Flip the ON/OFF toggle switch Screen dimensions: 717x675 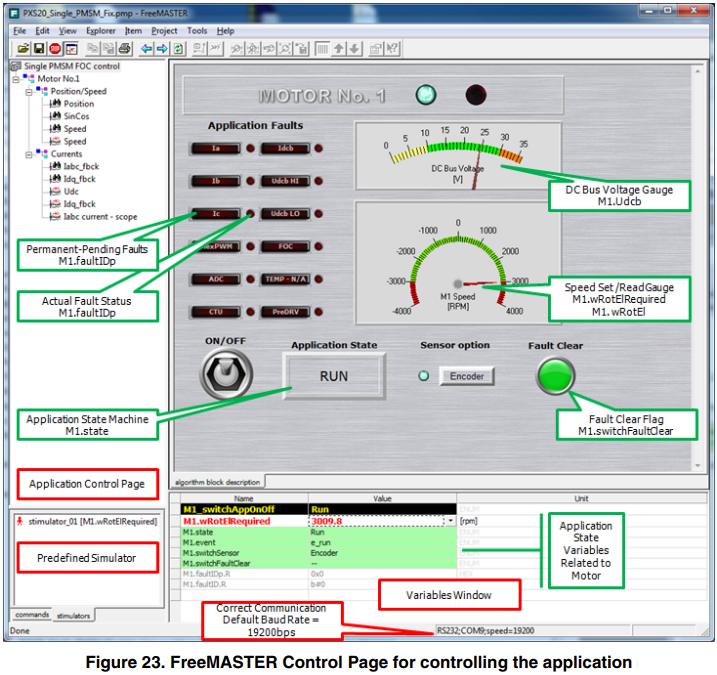tap(226, 373)
